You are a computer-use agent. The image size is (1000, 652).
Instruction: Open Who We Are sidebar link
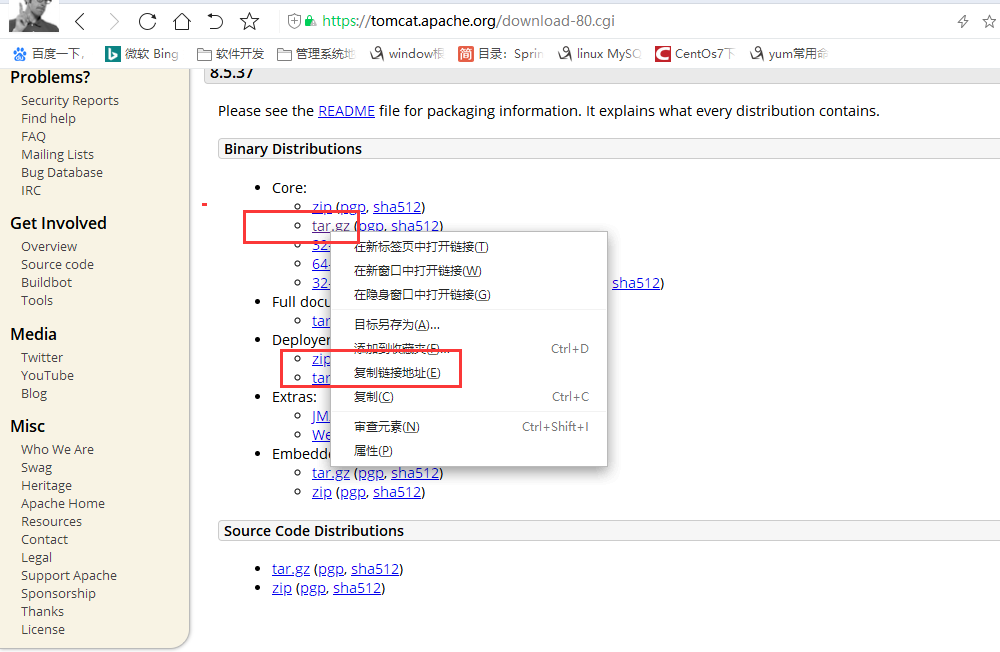click(x=57, y=449)
